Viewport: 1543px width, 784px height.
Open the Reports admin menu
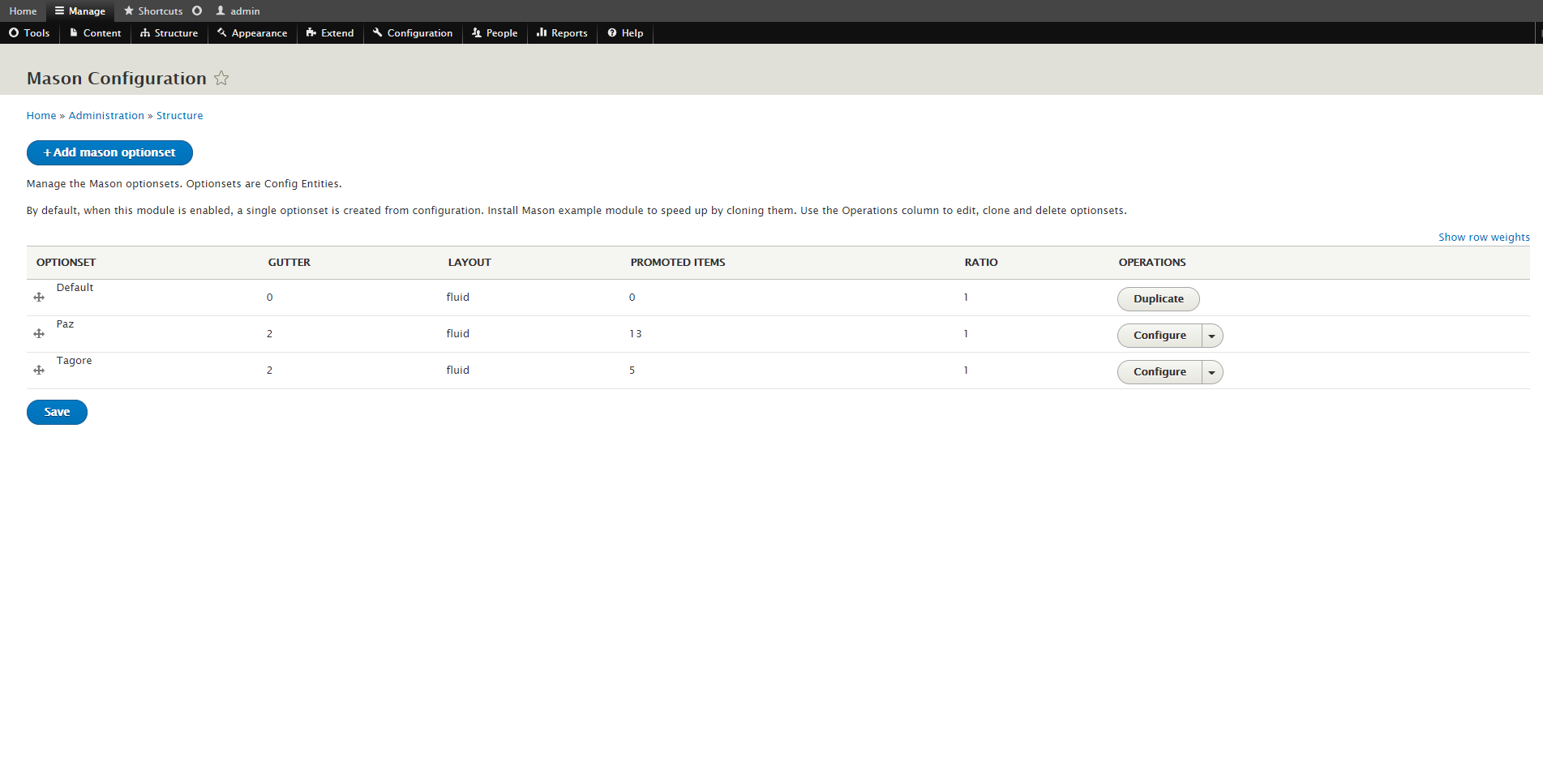(562, 33)
